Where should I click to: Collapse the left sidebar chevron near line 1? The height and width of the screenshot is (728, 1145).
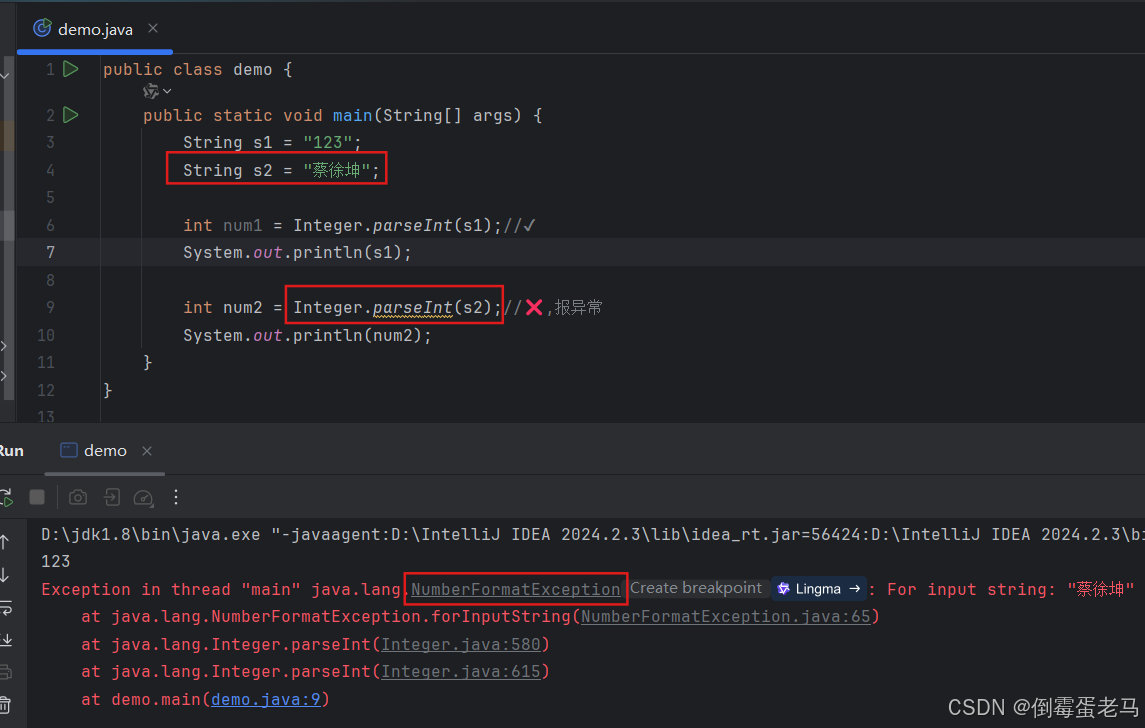(x=5, y=76)
